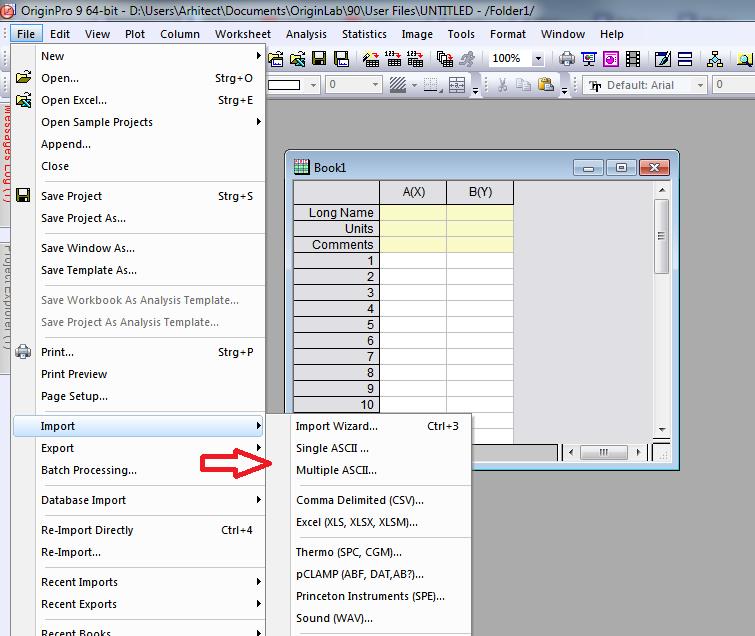Click the Print toolbar icon
Image resolution: width=755 pixels, height=636 pixels.
tap(567, 59)
